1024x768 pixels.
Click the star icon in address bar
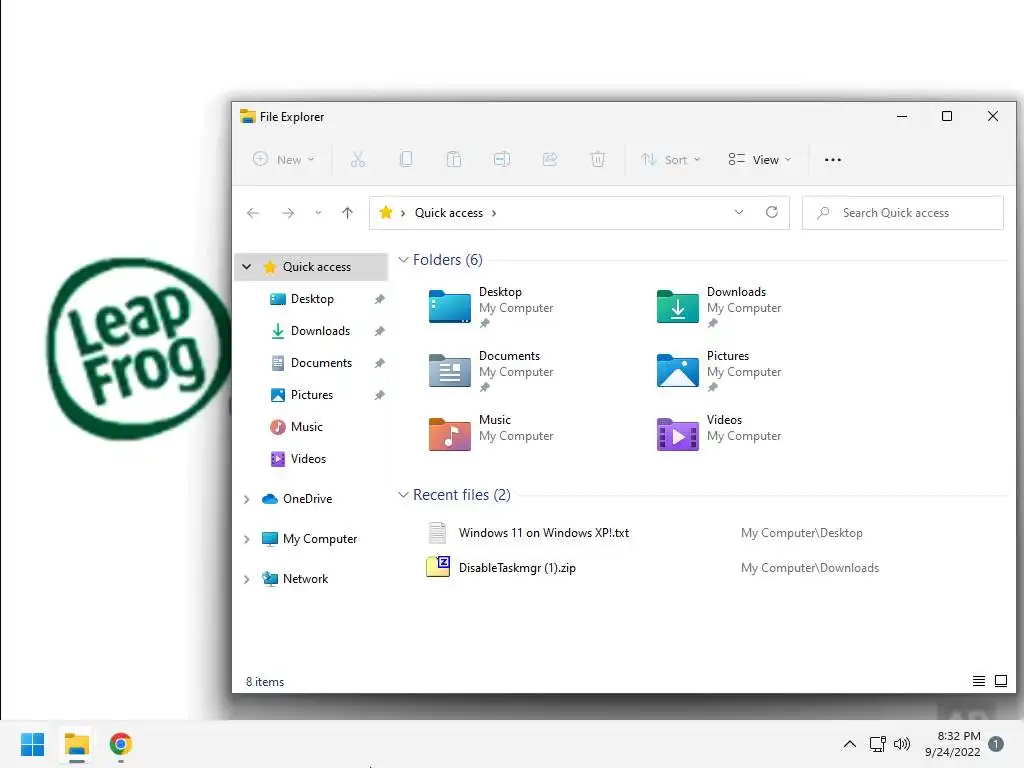pos(386,212)
